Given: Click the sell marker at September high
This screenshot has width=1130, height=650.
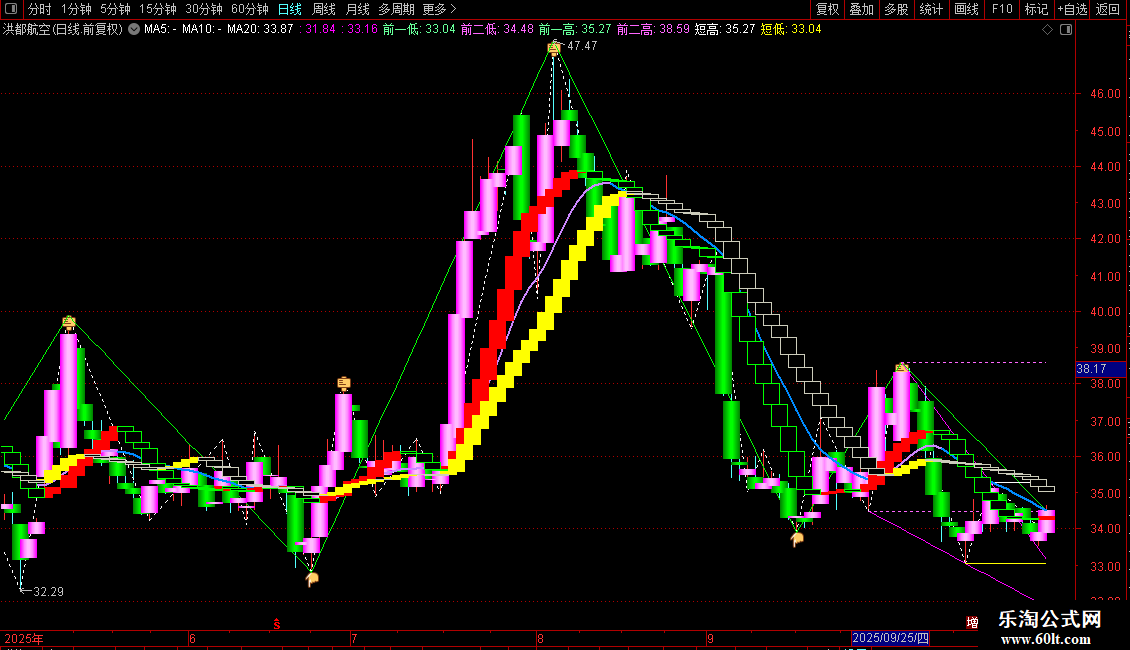Looking at the screenshot, I should 902,368.
